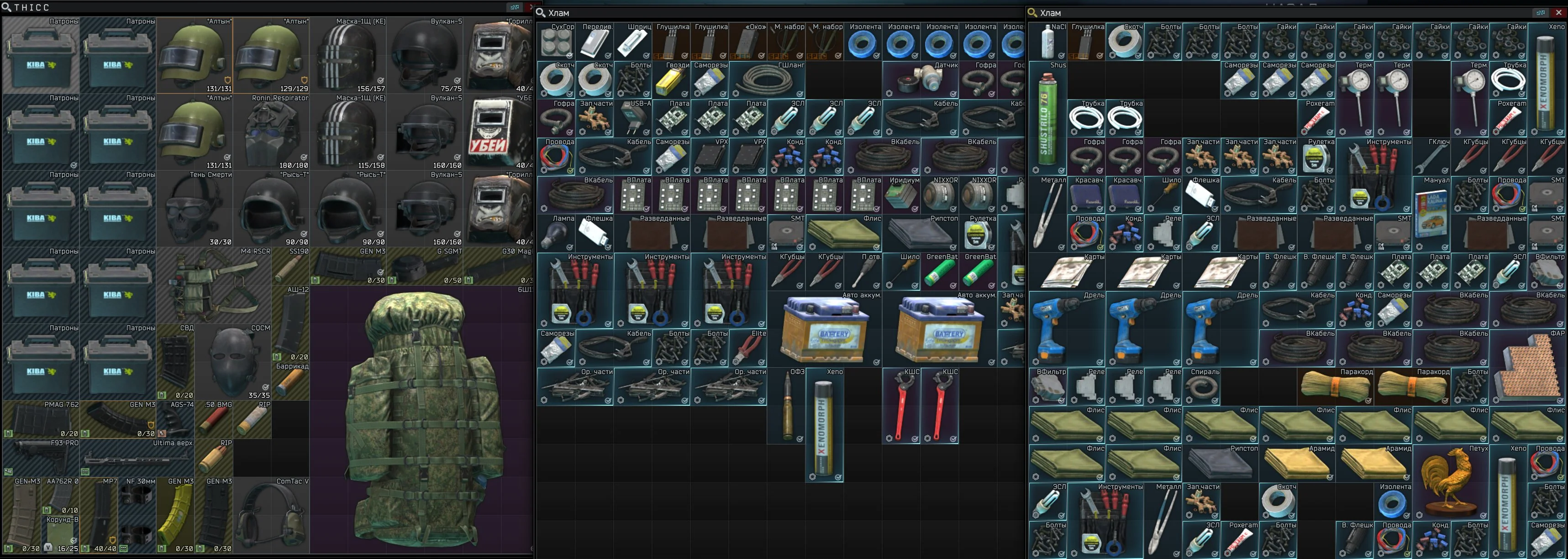This screenshot has height=559, width=1568.
Task: Select the leftmost blue Дрель electric drill
Action: click(1067, 329)
